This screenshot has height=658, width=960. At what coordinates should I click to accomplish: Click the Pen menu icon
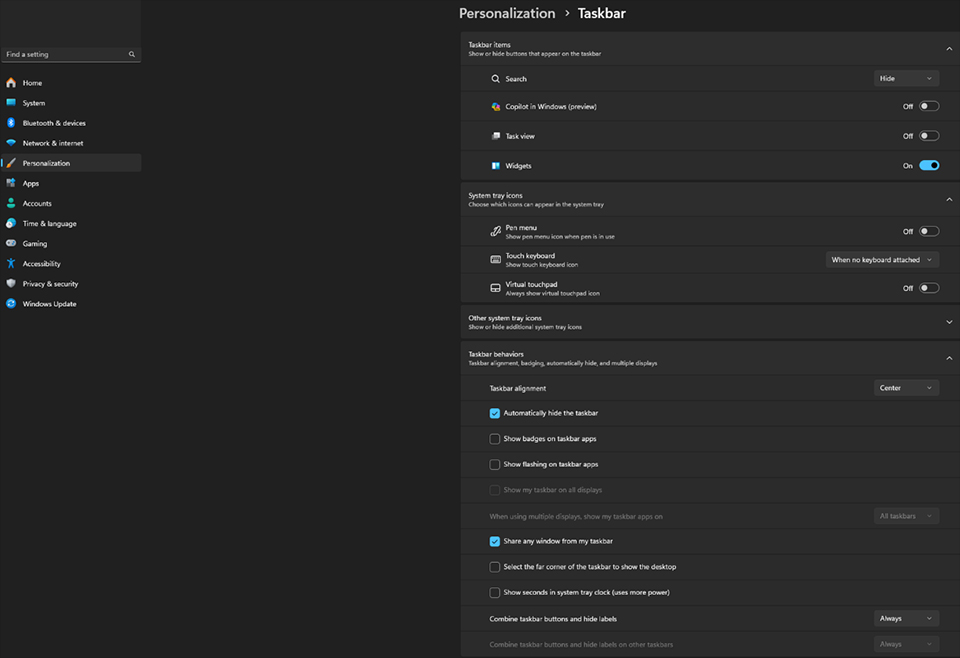pos(496,230)
